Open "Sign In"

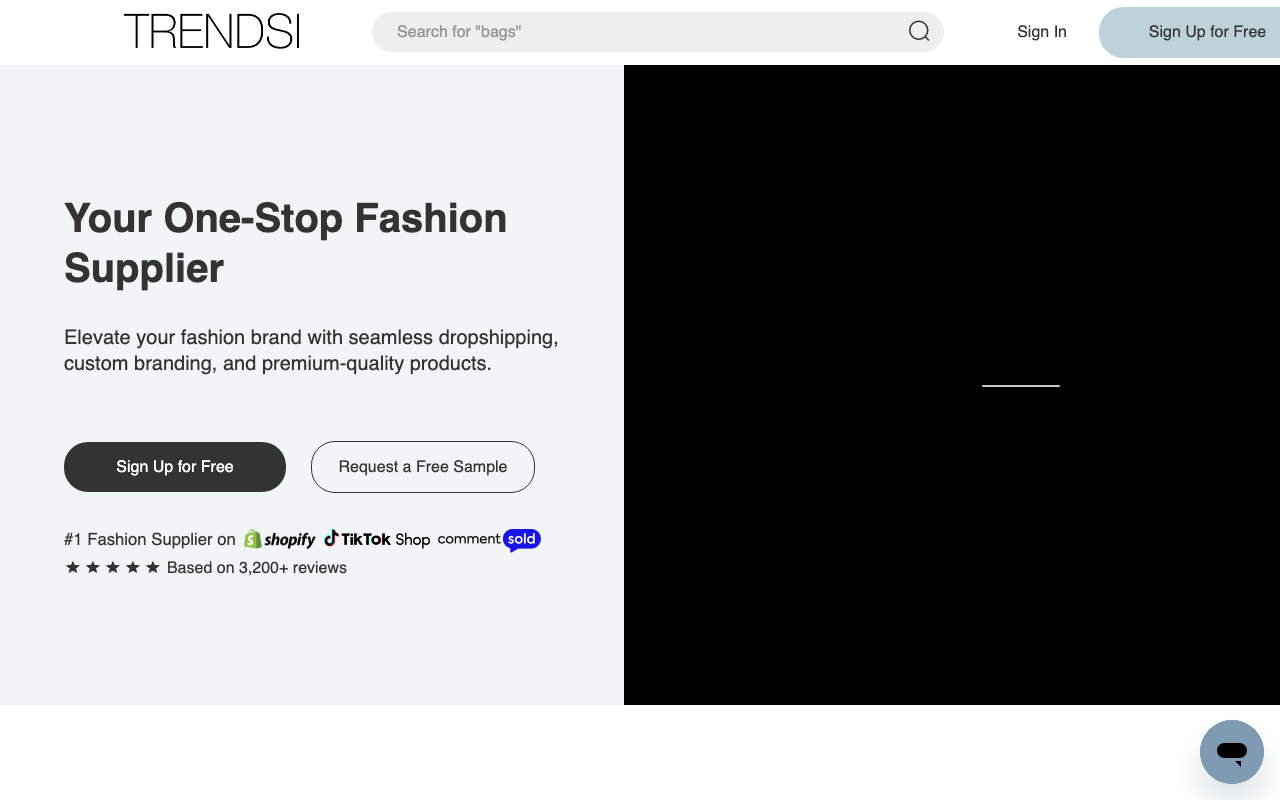[1041, 31]
